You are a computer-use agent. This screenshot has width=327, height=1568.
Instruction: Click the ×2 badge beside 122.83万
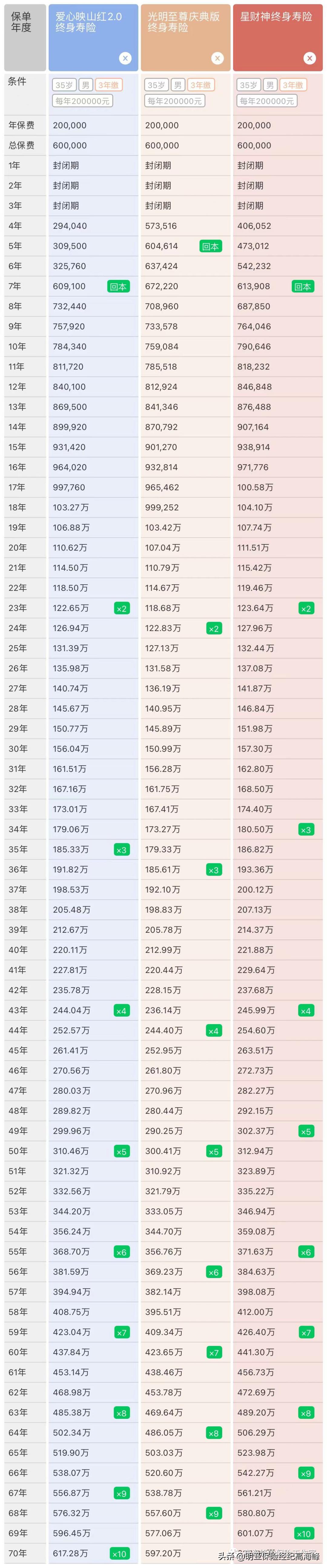(214, 628)
